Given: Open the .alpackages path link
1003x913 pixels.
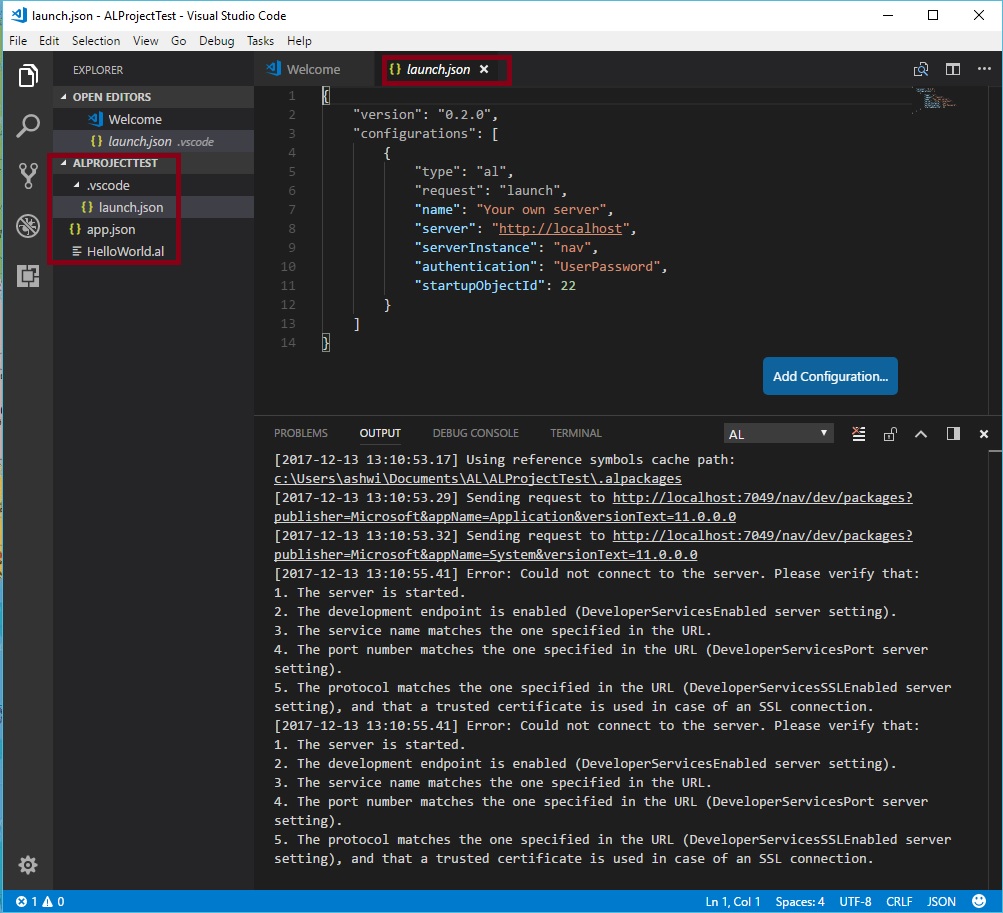Looking at the screenshot, I should click(478, 479).
